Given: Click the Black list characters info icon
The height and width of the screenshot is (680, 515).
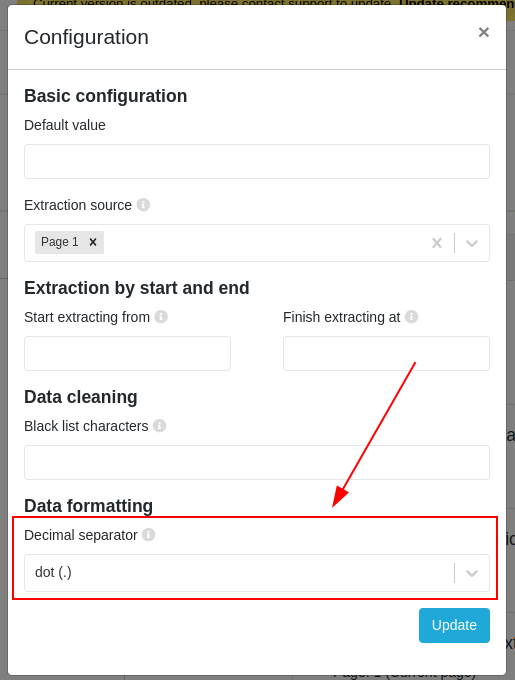Looking at the screenshot, I should pos(160,426).
